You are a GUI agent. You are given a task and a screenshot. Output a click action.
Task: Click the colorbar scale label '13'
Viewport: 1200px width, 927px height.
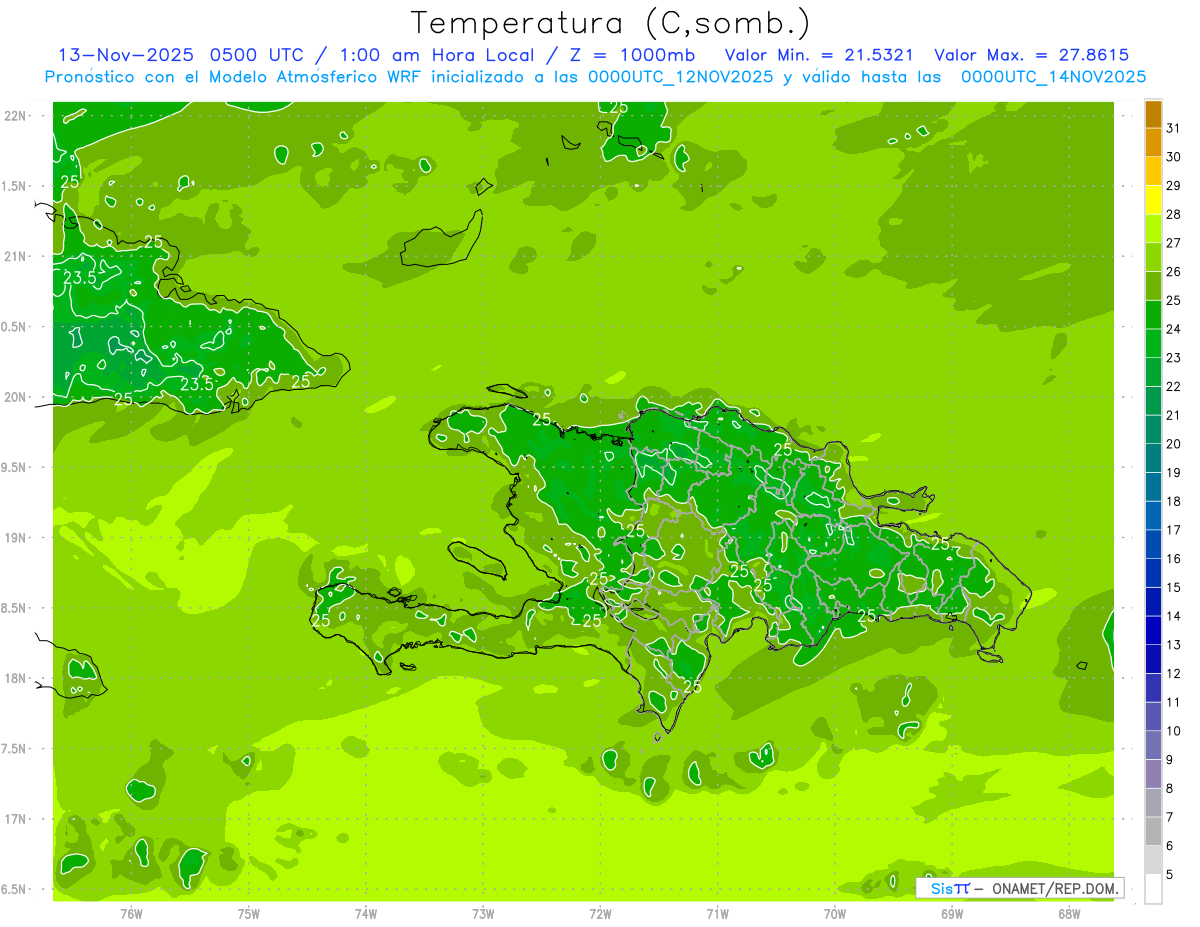tap(1174, 645)
